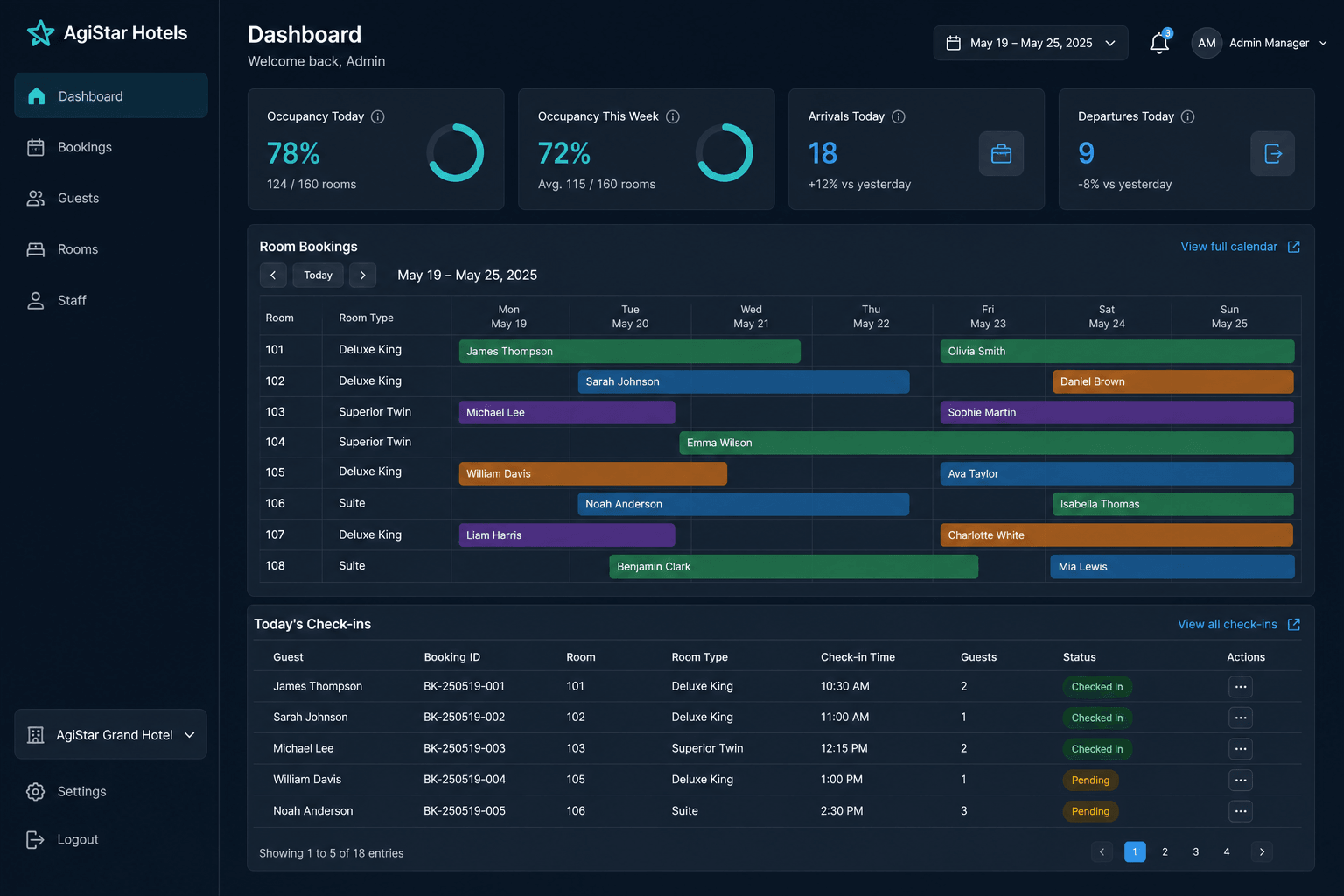Click the Departures Today exit icon
The image size is (1344, 896).
tap(1273, 154)
